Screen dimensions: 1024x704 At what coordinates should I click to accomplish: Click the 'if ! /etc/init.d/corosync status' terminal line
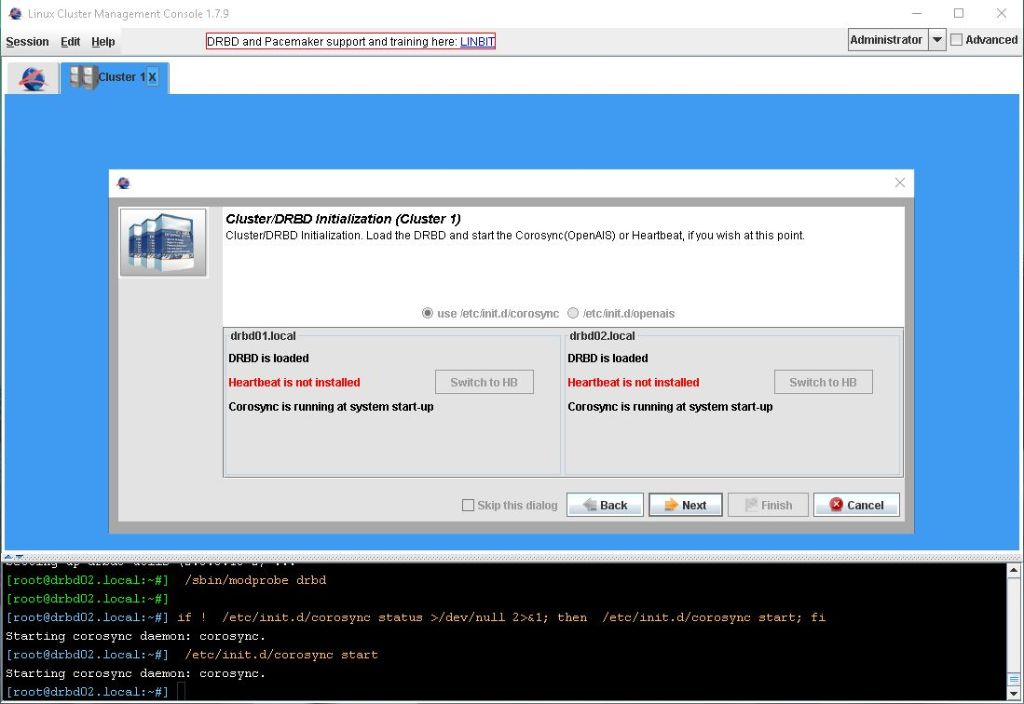415,617
